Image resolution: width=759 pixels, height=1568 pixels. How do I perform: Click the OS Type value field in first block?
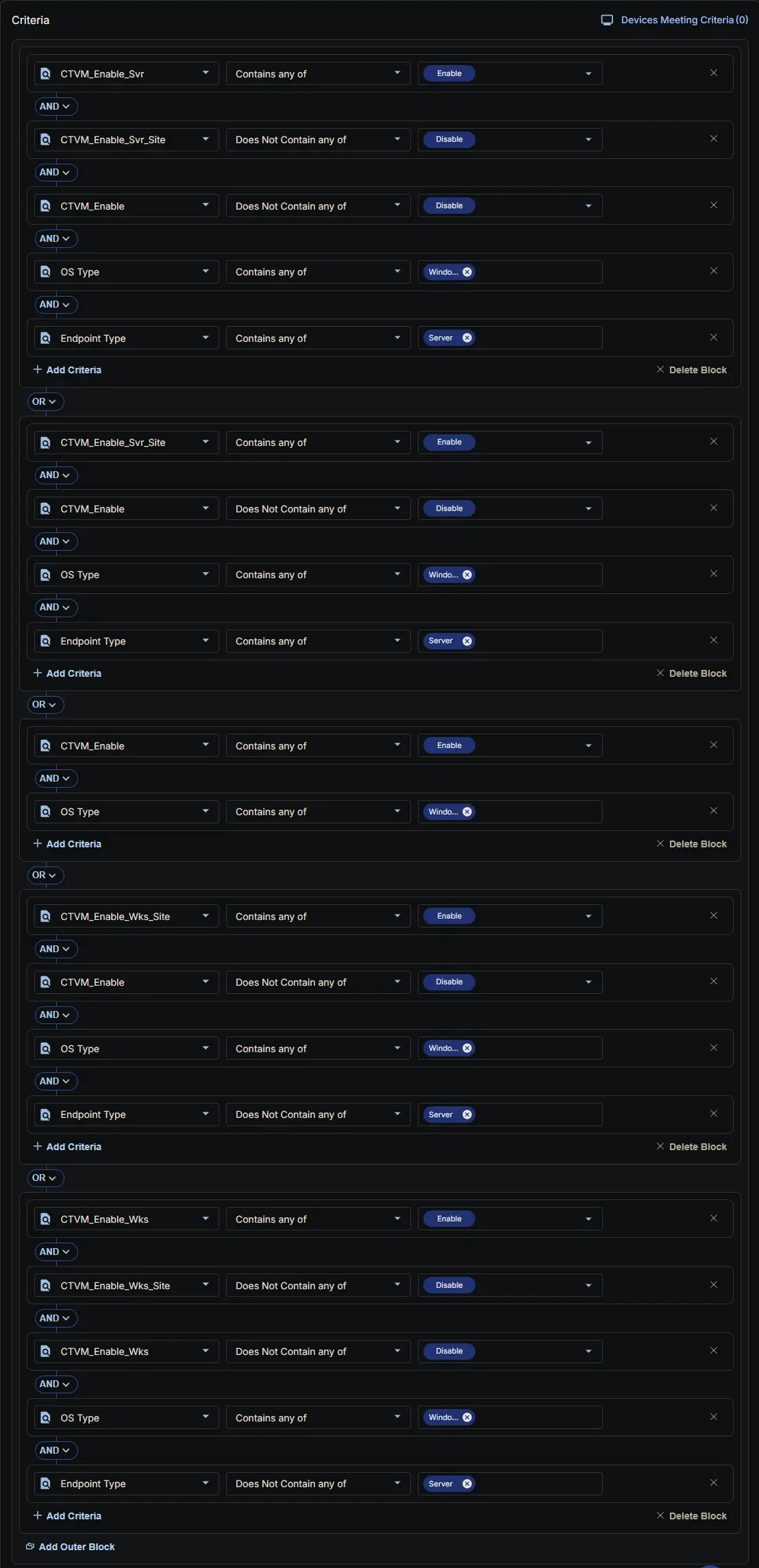510,272
